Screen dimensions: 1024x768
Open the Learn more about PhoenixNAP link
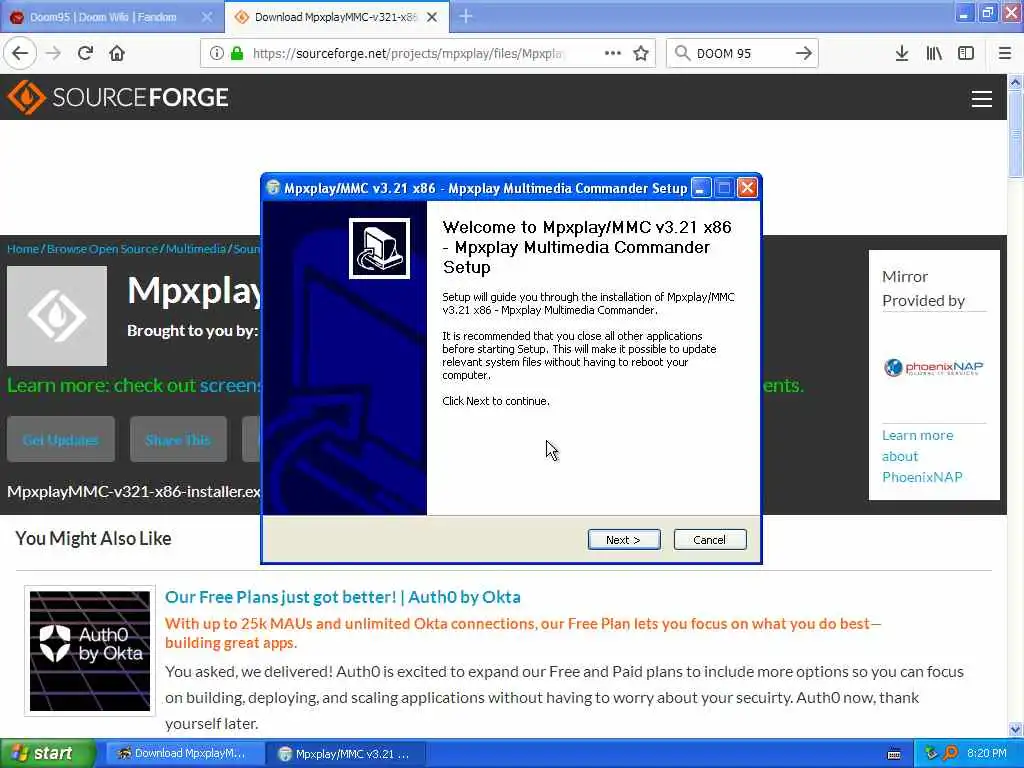point(922,456)
